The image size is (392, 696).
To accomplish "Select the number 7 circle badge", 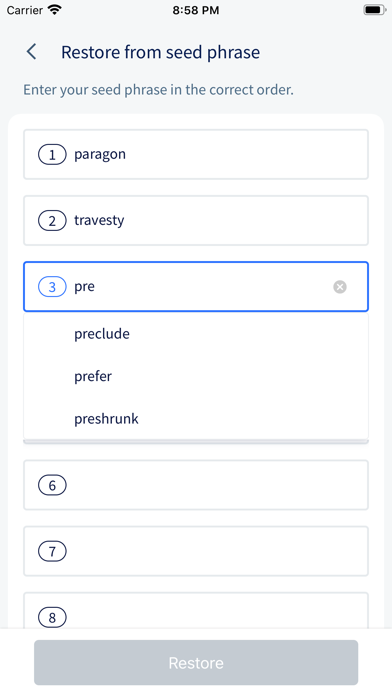I will (52, 551).
